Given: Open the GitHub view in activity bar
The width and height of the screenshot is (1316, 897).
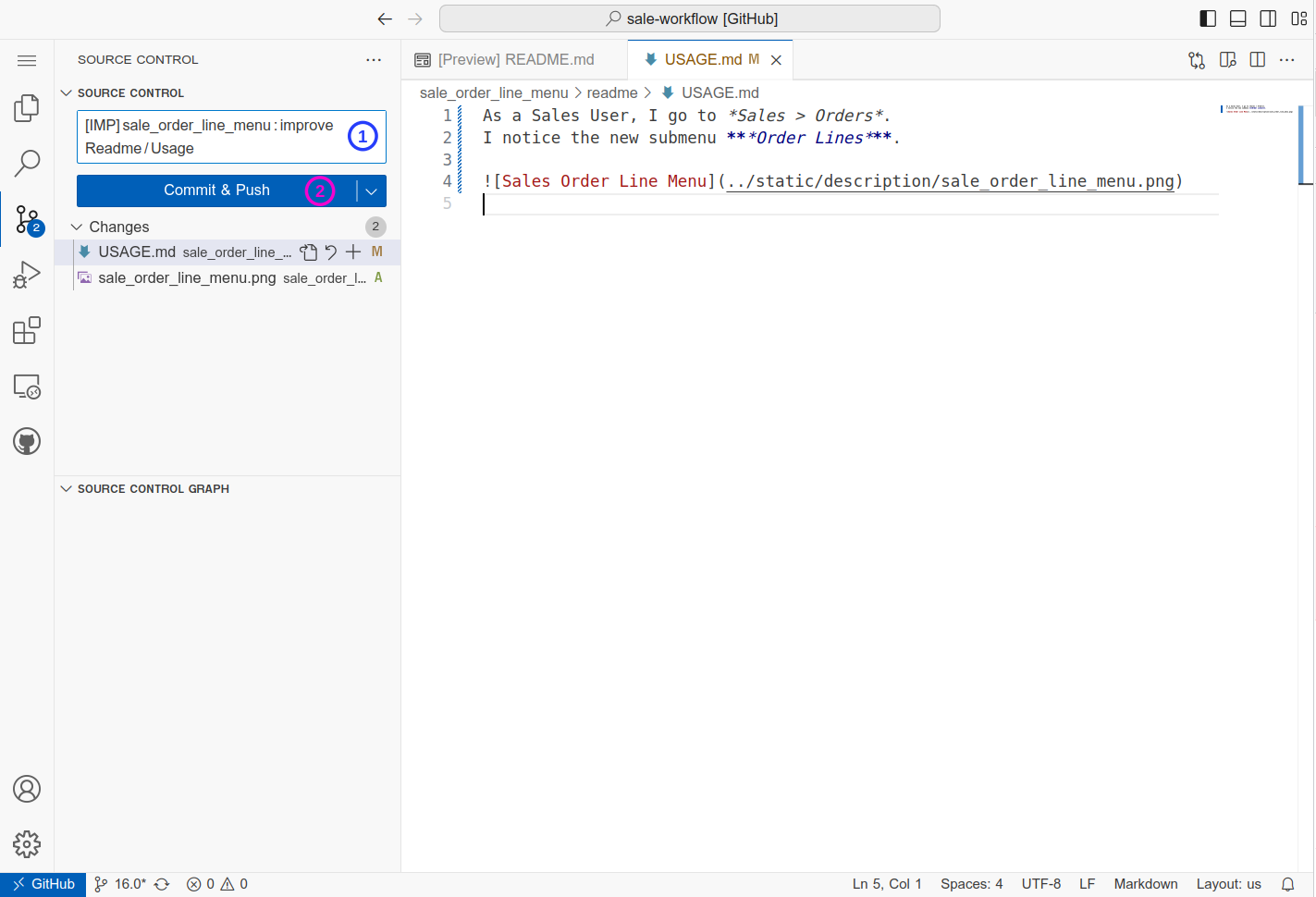Looking at the screenshot, I should [27, 441].
